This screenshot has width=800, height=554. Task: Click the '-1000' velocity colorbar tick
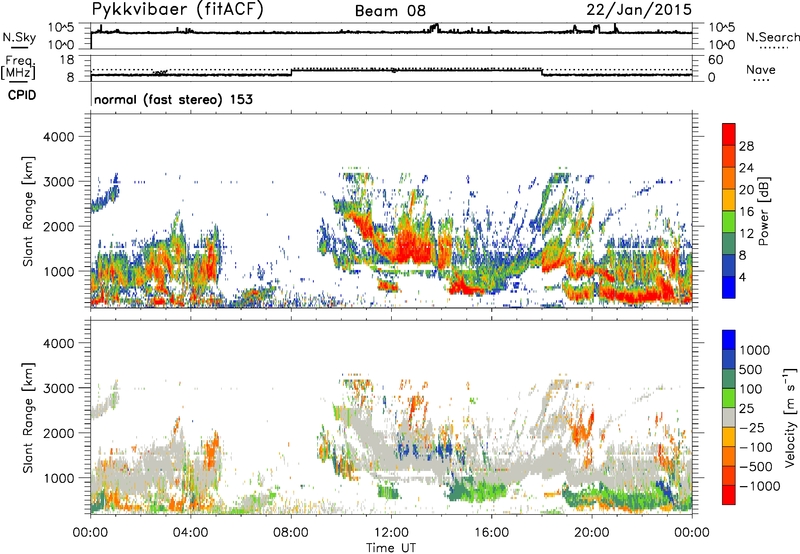(760, 486)
